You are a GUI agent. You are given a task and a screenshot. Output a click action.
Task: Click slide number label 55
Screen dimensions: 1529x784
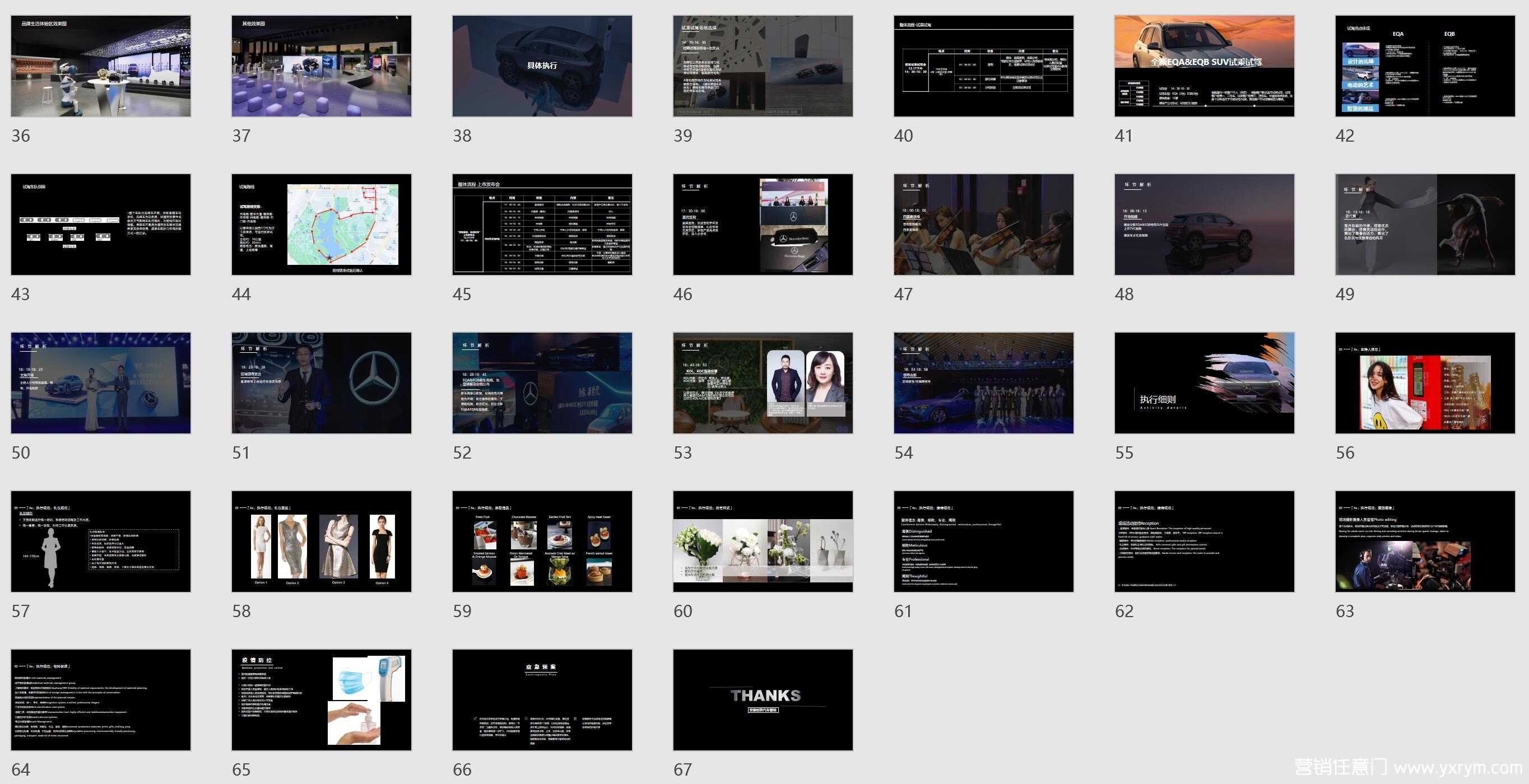click(1124, 452)
